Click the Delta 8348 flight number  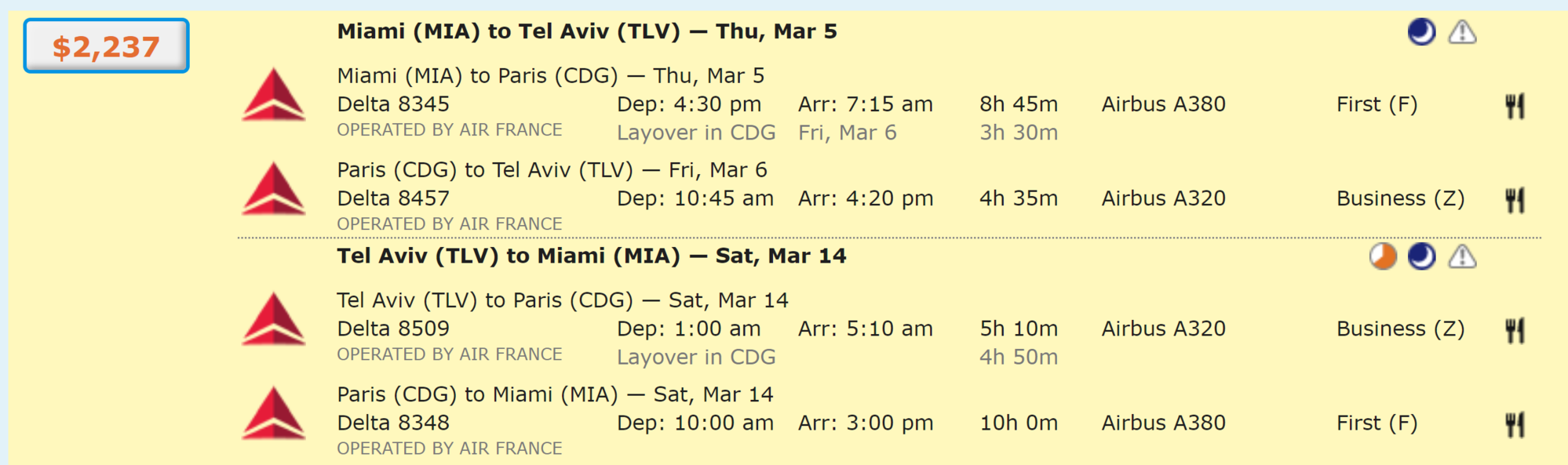pyautogui.click(x=393, y=423)
